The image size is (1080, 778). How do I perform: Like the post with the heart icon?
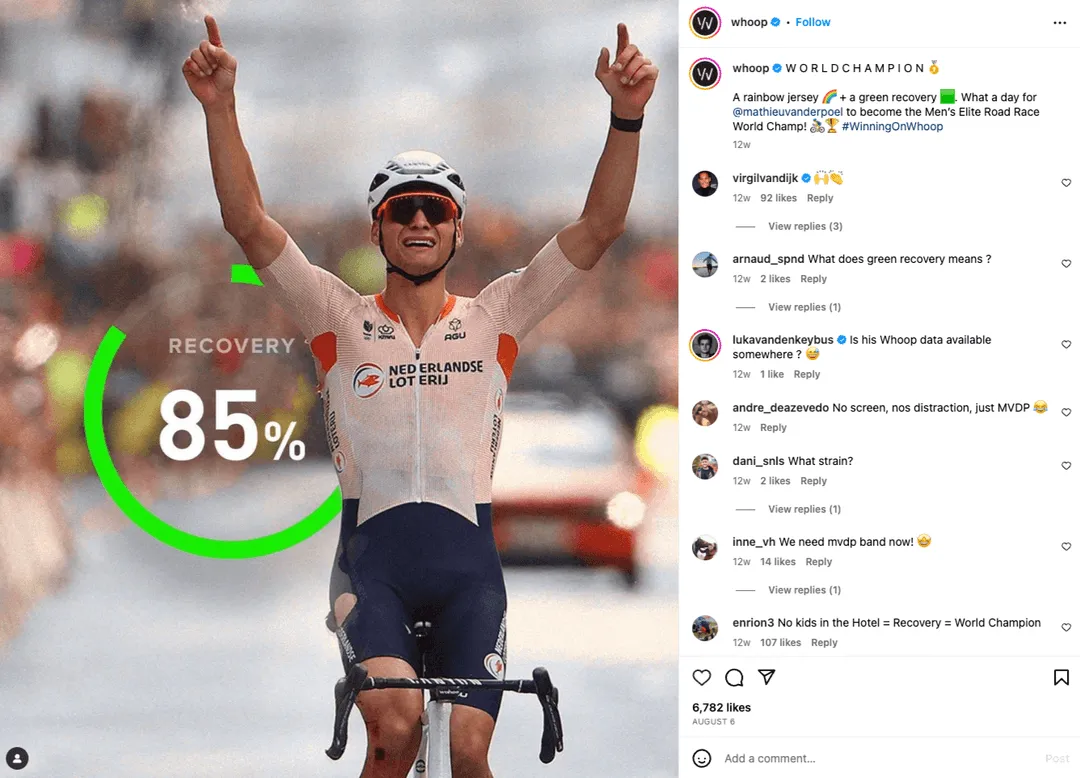(x=701, y=677)
